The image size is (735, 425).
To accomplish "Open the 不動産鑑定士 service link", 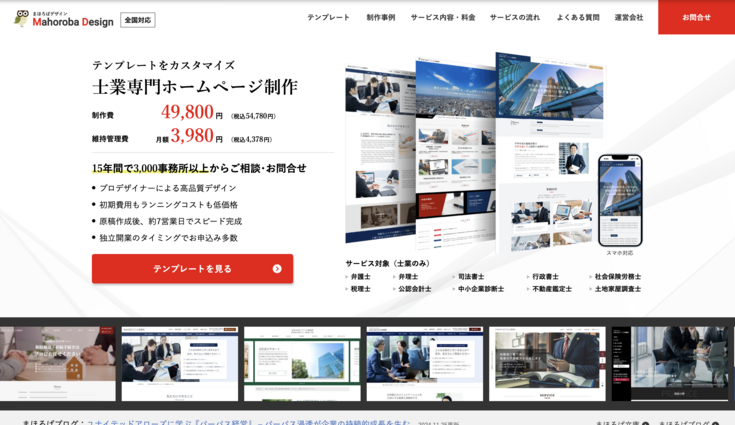I will [552, 289].
